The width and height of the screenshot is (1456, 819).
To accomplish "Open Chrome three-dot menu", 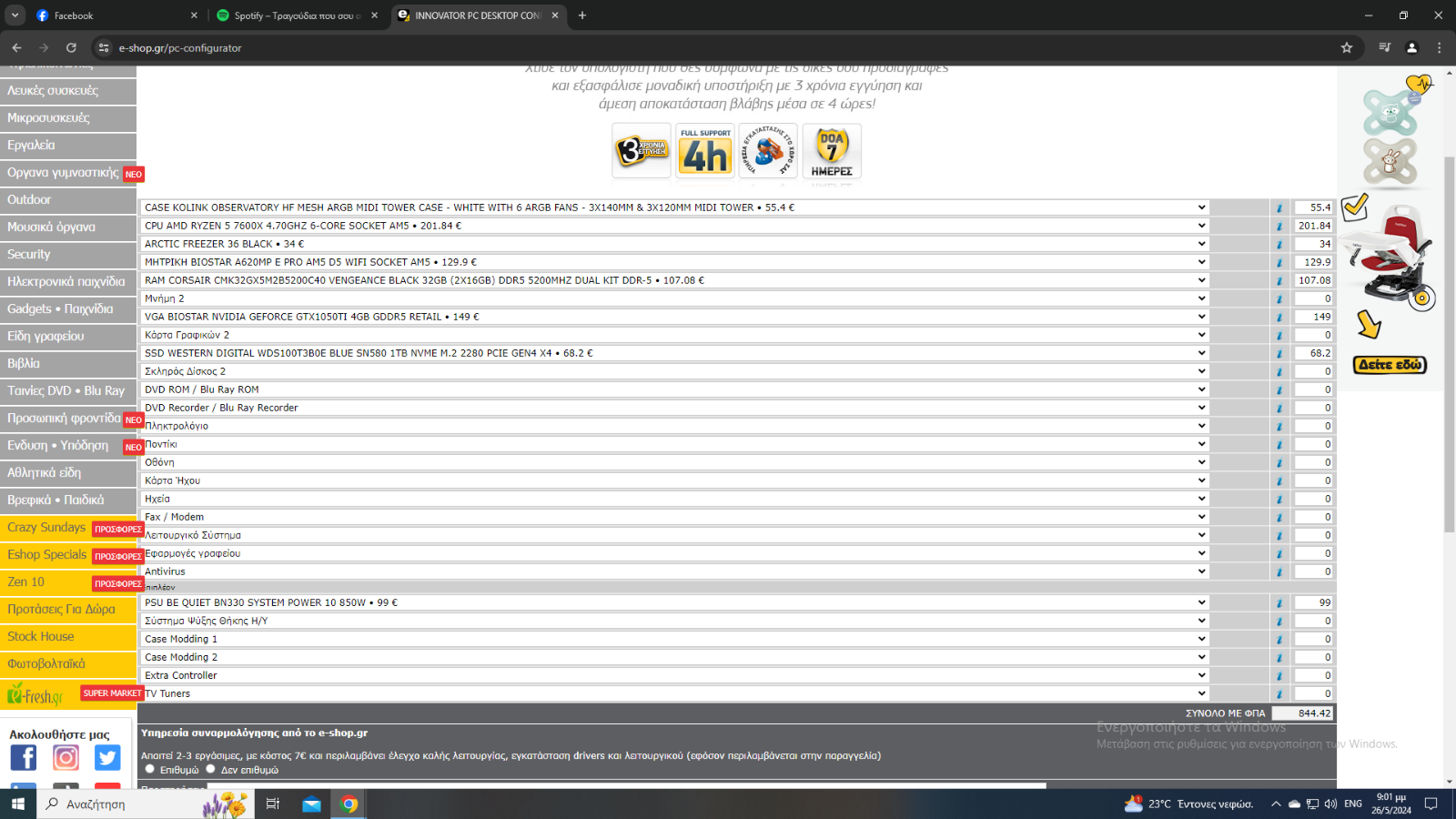I will [x=1439, y=47].
